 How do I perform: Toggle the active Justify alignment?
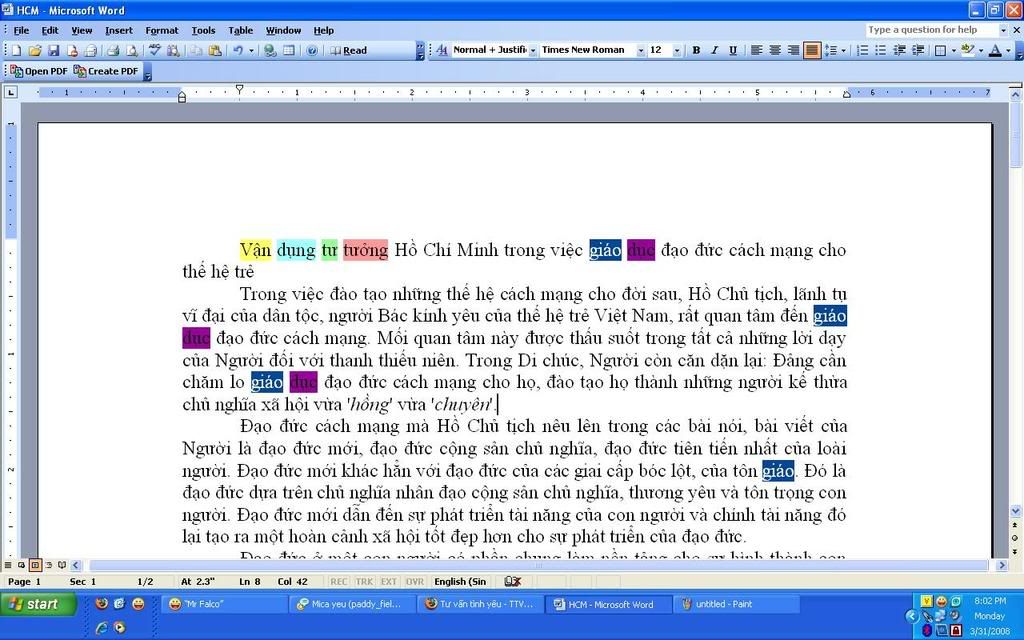coord(812,50)
